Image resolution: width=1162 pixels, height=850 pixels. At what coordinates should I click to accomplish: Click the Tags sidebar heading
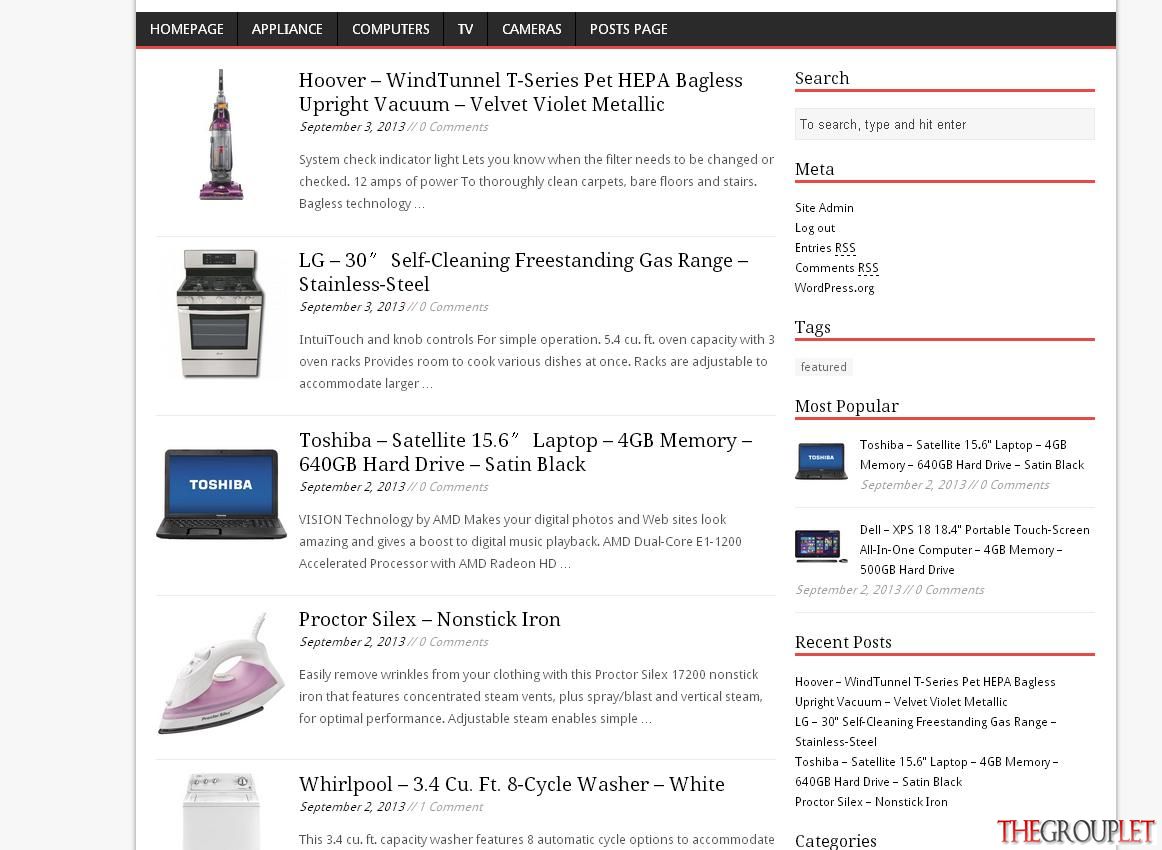coord(812,328)
